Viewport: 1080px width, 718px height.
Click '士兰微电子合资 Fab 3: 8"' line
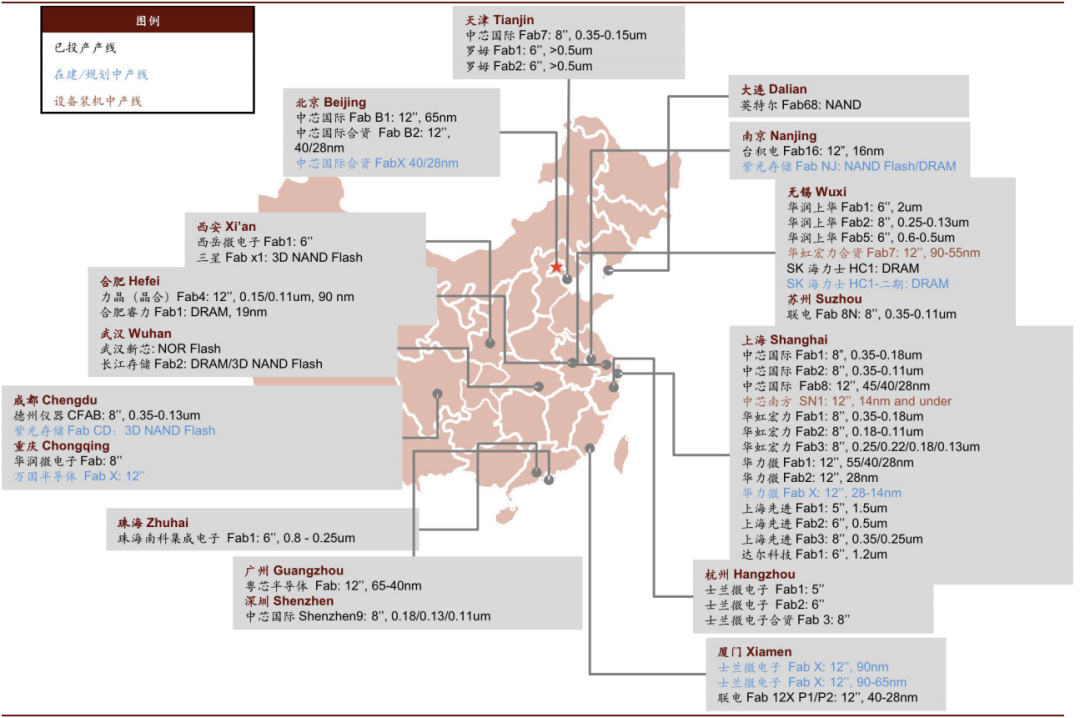776,620
